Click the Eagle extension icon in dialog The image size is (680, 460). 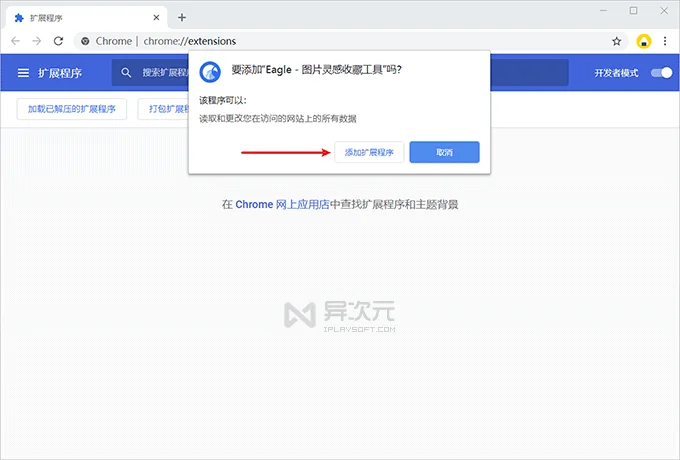(x=210, y=72)
